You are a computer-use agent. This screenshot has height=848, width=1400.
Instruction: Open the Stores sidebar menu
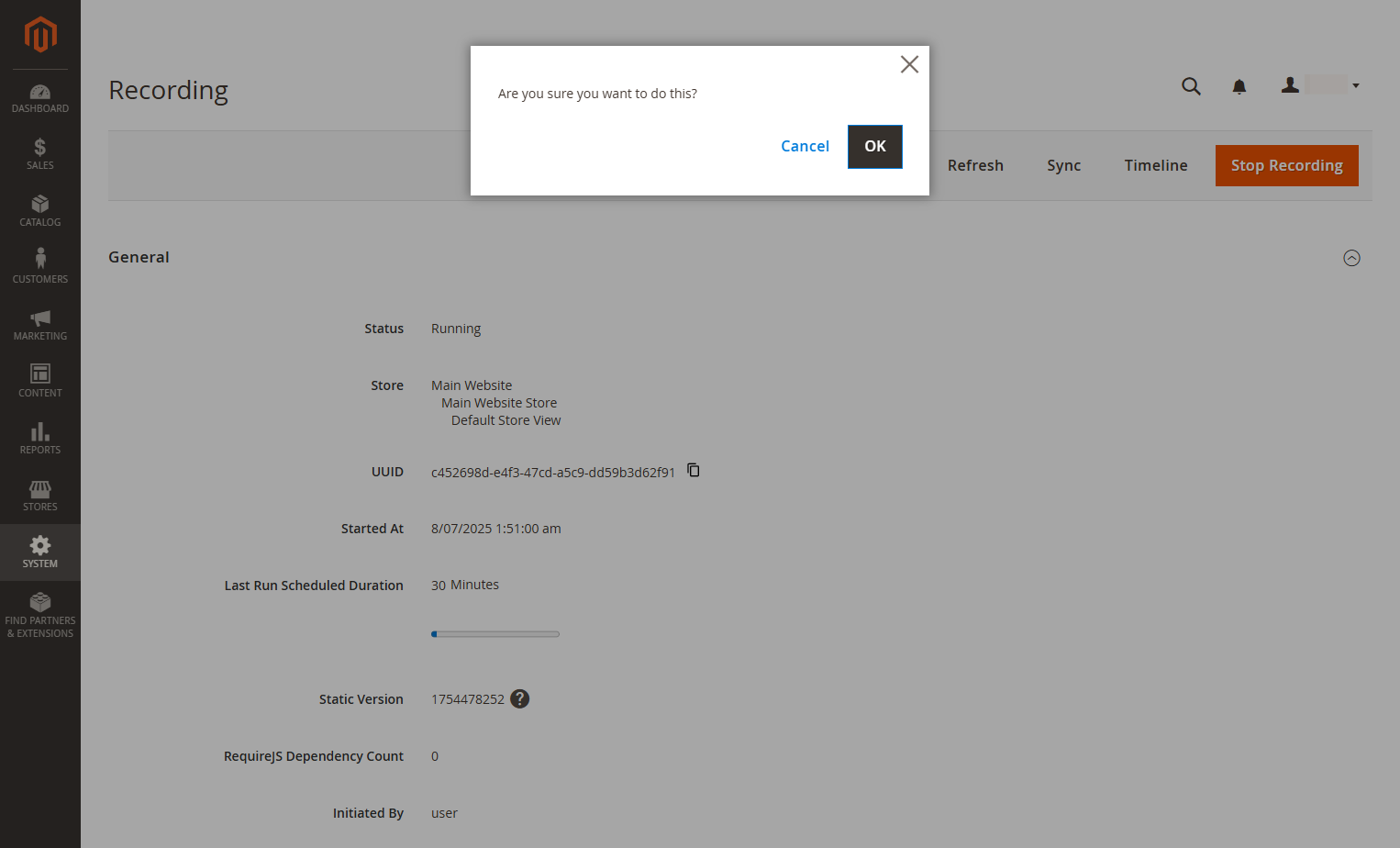(x=40, y=496)
